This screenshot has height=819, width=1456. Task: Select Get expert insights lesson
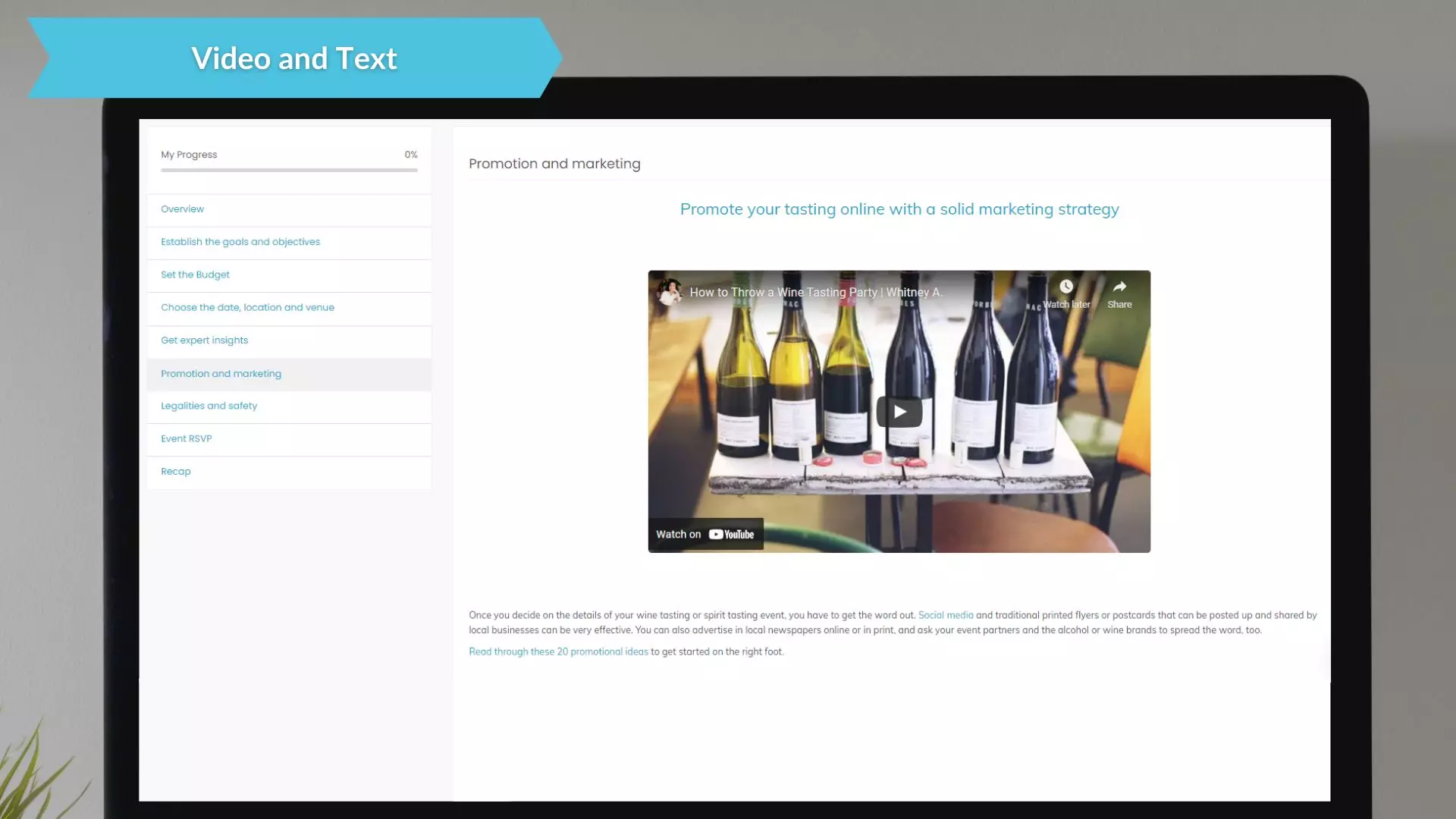289,340
